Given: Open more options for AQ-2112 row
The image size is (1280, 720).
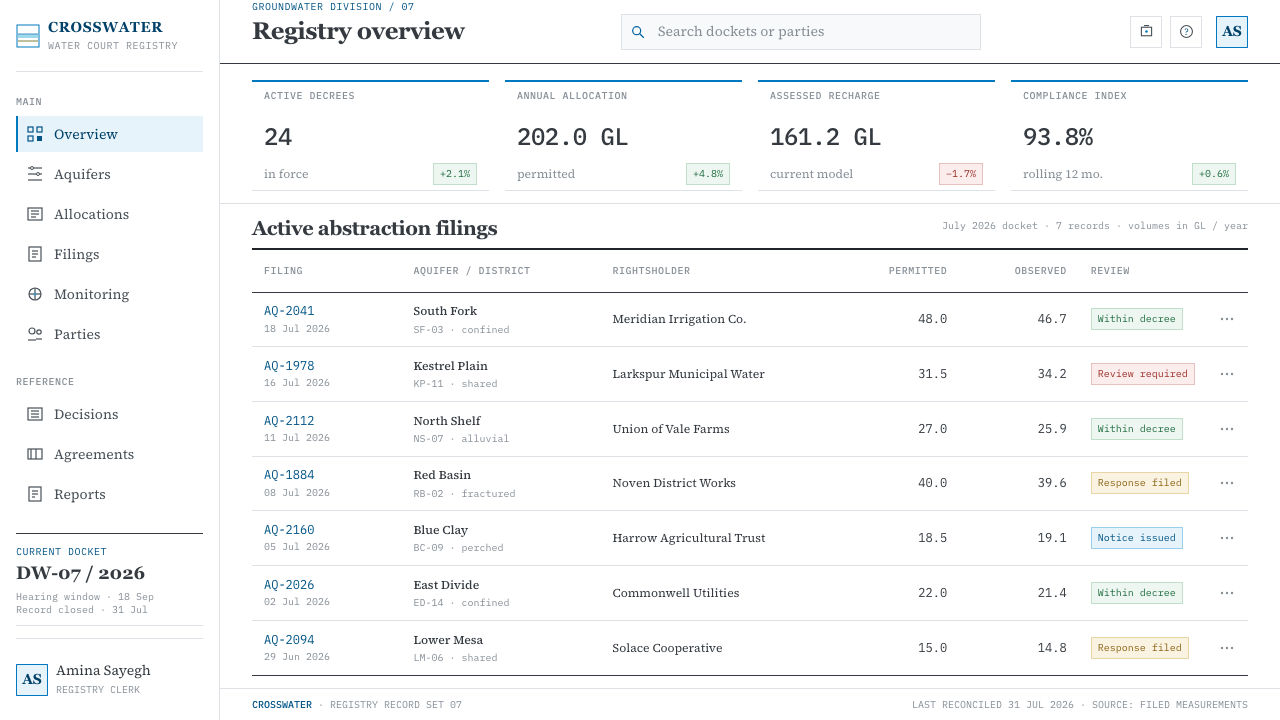Looking at the screenshot, I should [1227, 429].
